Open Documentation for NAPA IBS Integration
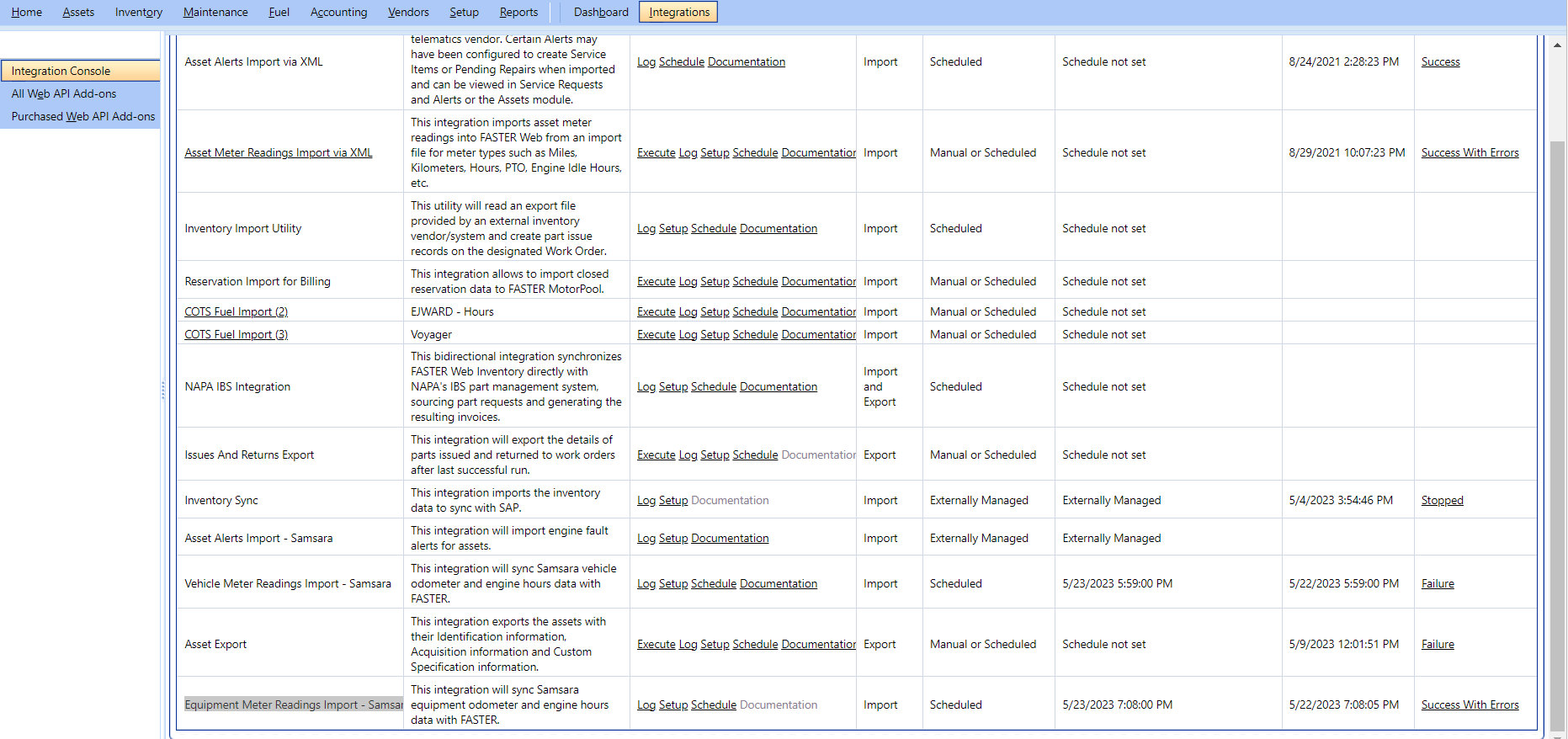Viewport: 1568px width, 739px height. [779, 386]
